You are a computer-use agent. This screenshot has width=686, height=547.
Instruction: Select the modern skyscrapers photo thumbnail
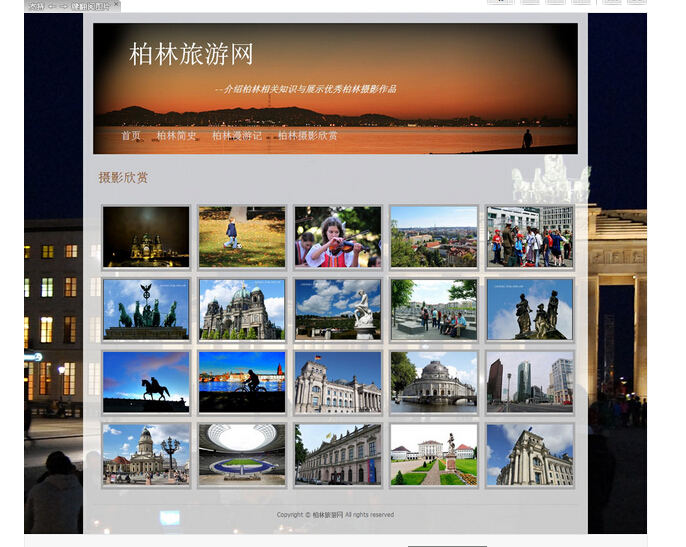pyautogui.click(x=530, y=381)
